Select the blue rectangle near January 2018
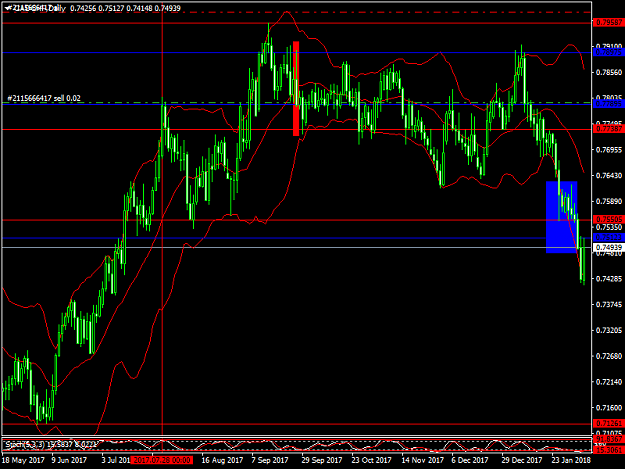This screenshot has height=469, width=625. [561, 217]
